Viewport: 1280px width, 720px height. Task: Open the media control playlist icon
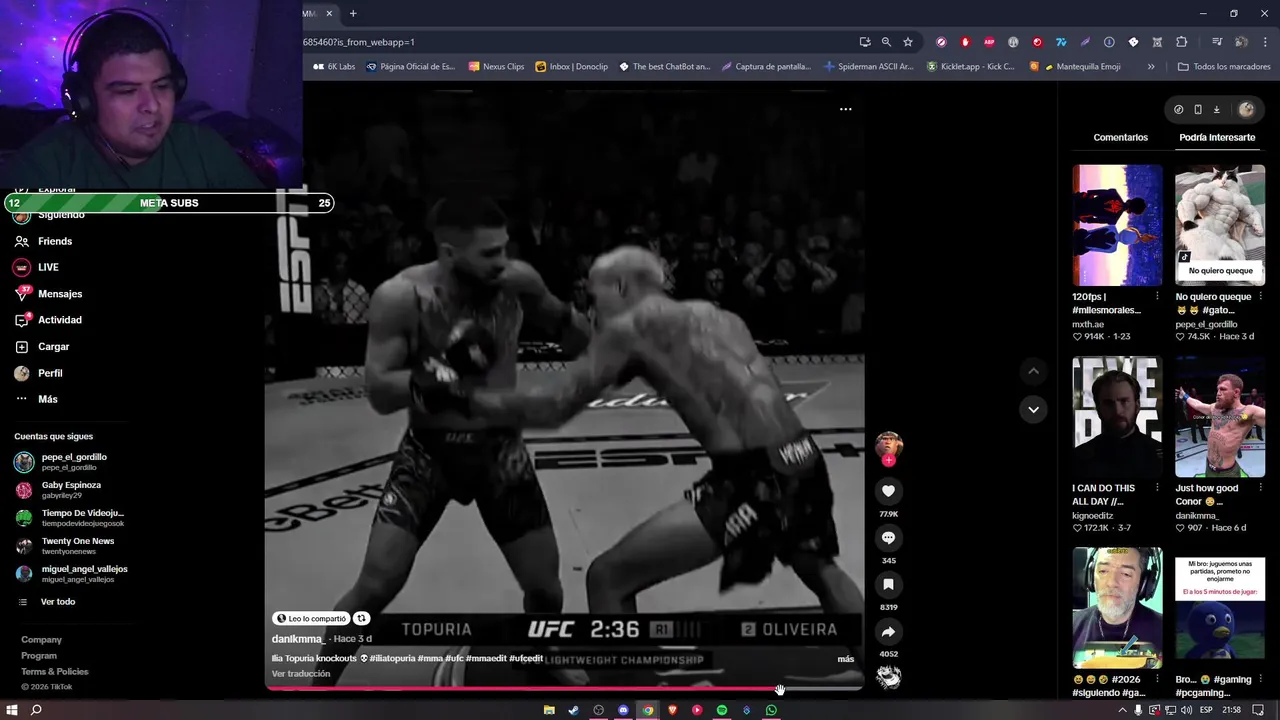[1217, 42]
